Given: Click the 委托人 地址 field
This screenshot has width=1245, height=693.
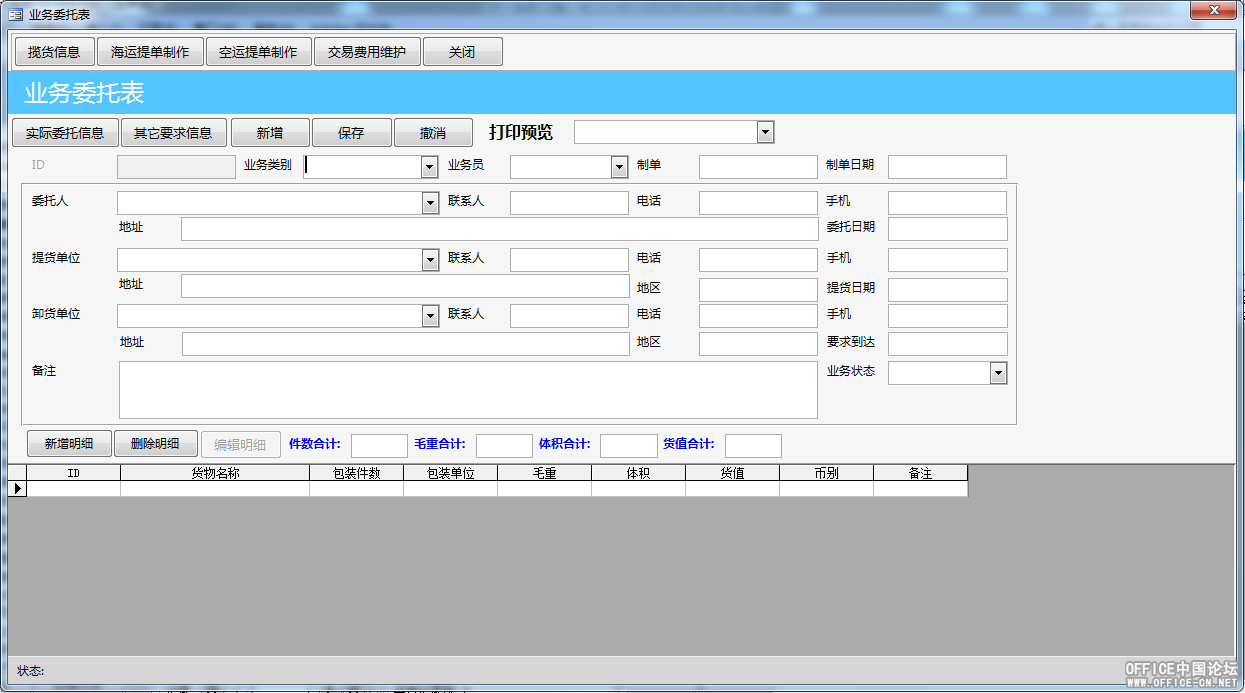Looking at the screenshot, I should click(x=499, y=229).
